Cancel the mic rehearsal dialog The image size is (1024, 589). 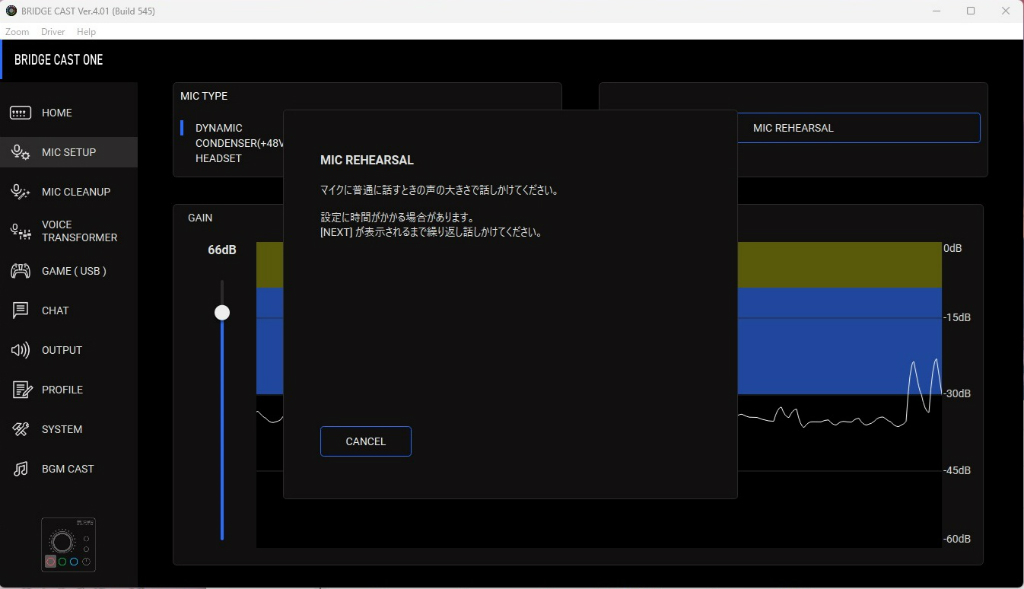click(x=366, y=441)
